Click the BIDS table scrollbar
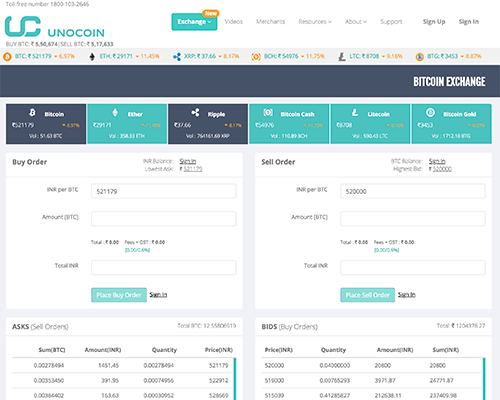This screenshot has height=400, width=500. [484, 379]
